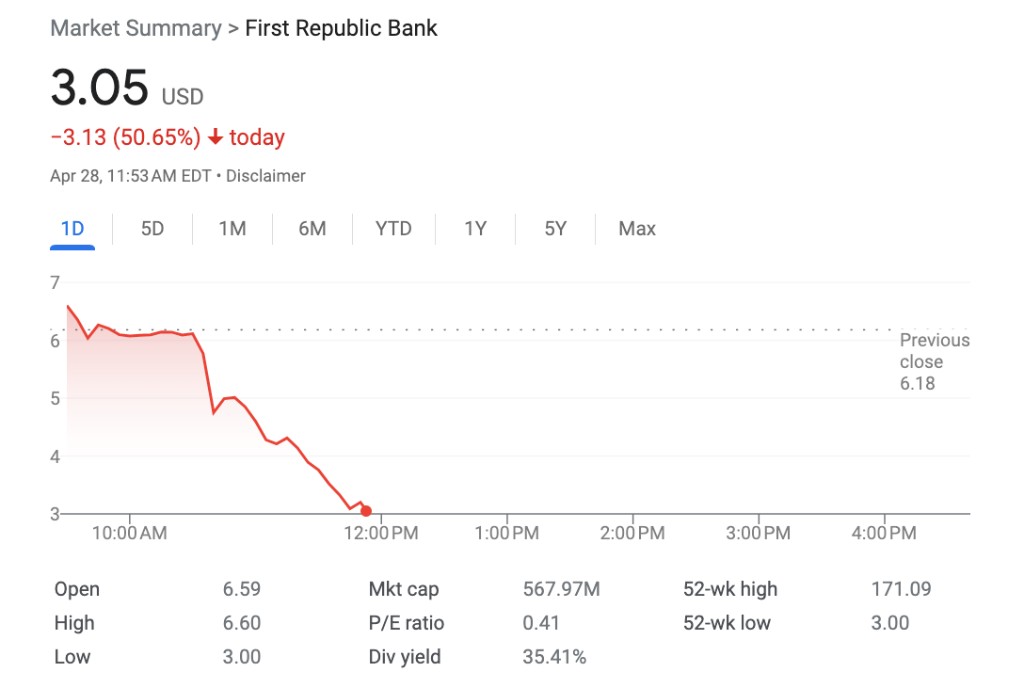Screen dimensions: 1024x689
Task: Select the YTD range tab
Action: point(393,229)
